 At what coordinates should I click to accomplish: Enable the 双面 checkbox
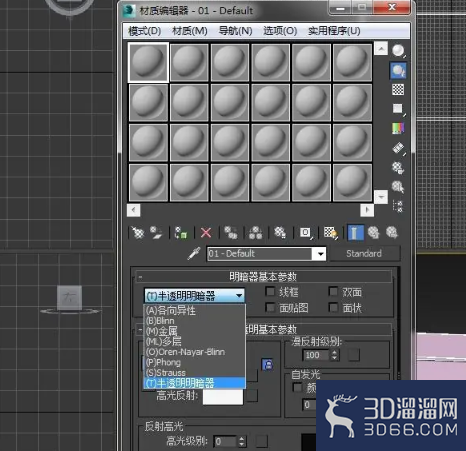333,292
